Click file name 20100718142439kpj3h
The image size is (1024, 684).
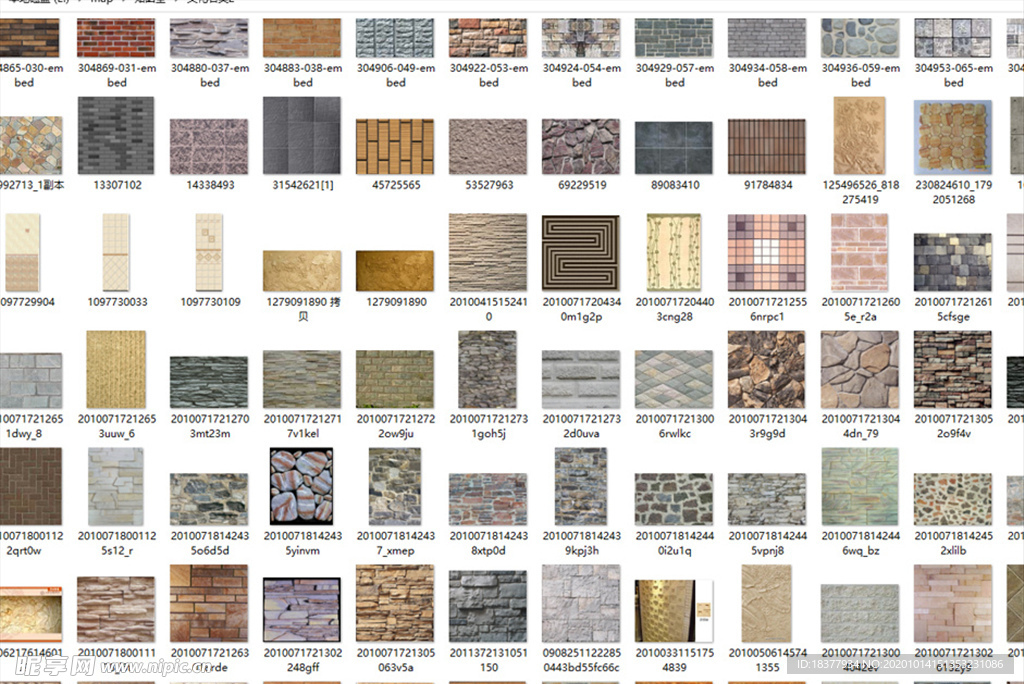tap(581, 543)
